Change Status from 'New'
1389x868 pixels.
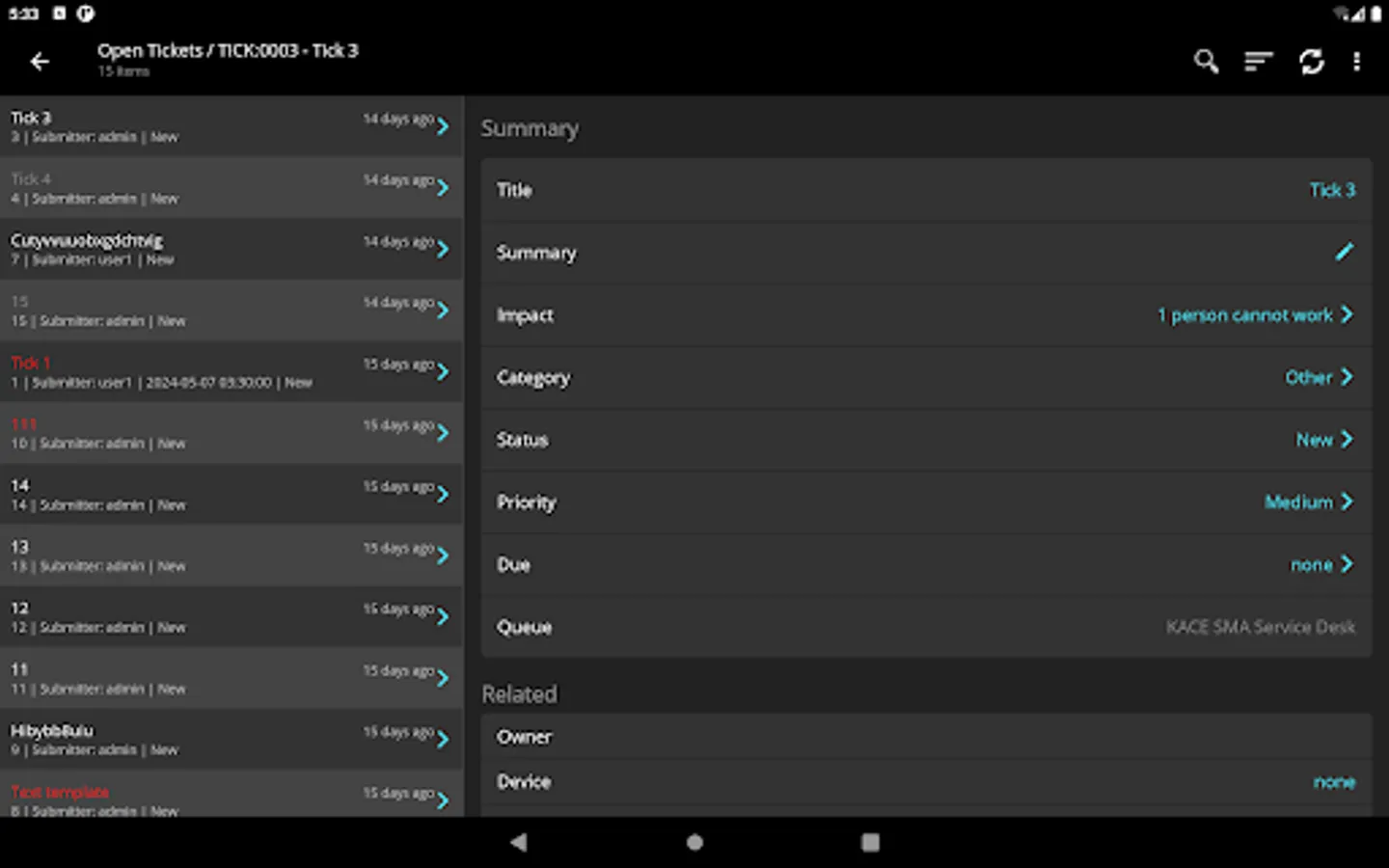coord(1322,440)
